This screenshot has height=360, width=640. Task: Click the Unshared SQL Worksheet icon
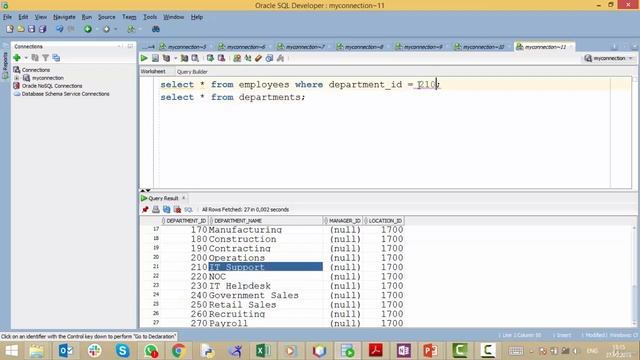tap(237, 58)
